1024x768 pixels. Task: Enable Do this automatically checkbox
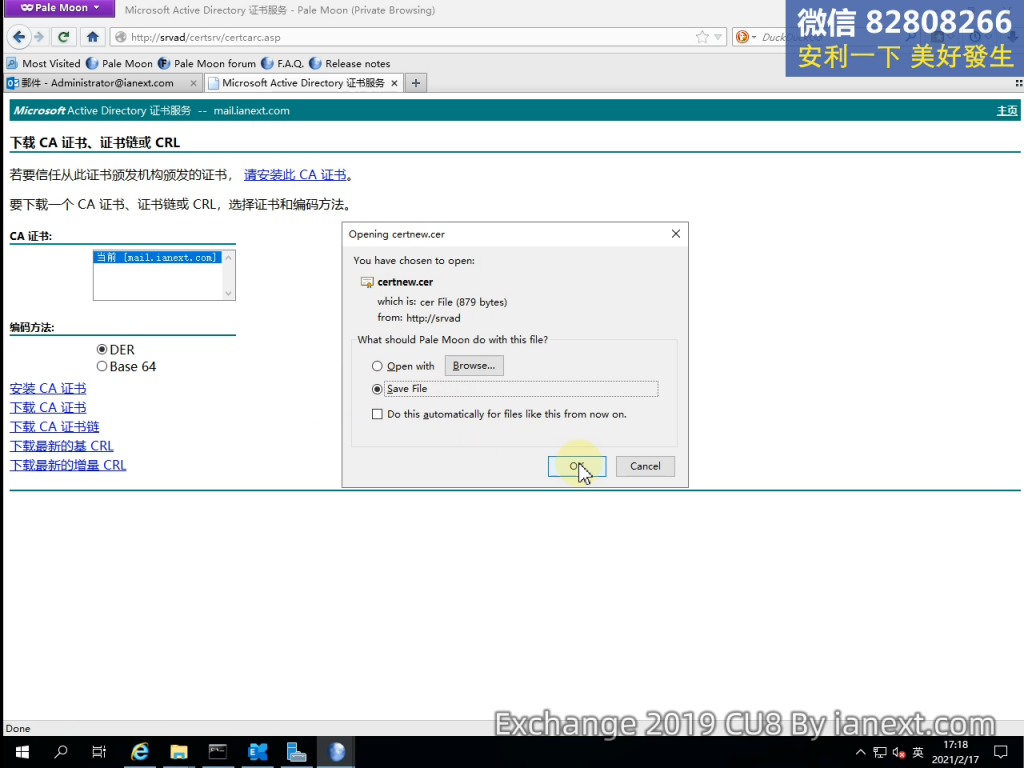point(377,414)
